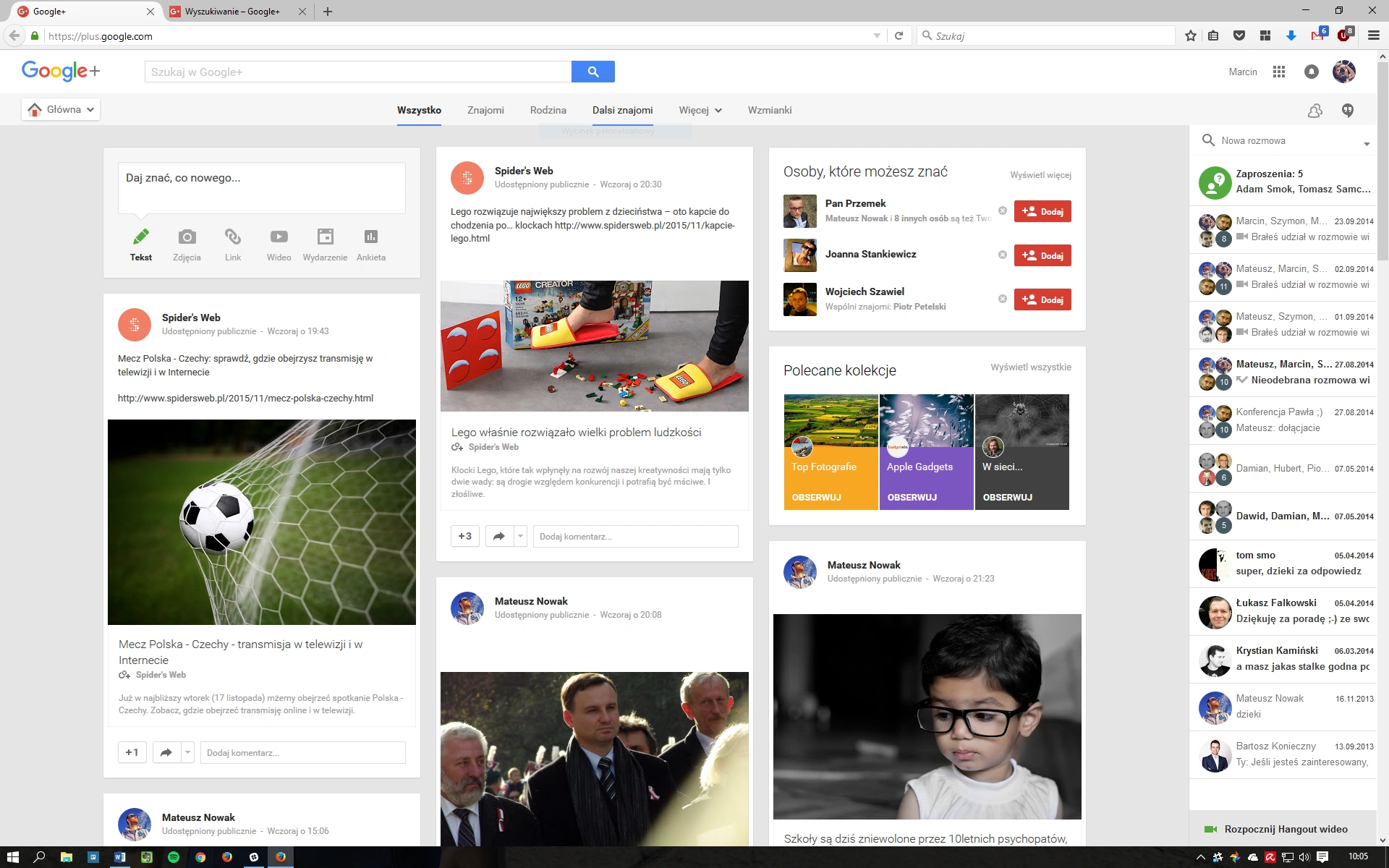Give +3 to the Lego post
This screenshot has height=868, width=1389.
point(465,536)
